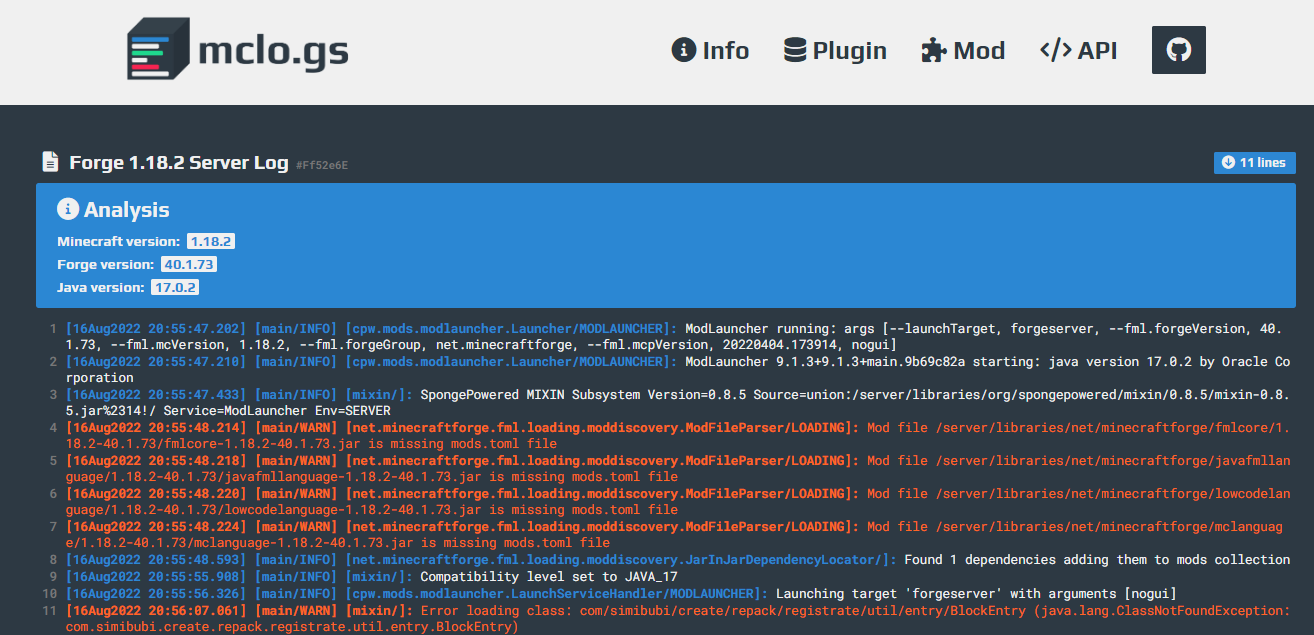Click the Analysis heading

click(127, 210)
